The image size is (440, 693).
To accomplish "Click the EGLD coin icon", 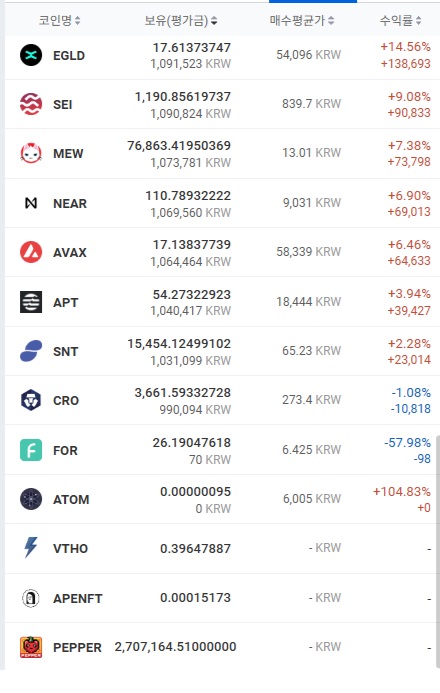I will pyautogui.click(x=31, y=55).
